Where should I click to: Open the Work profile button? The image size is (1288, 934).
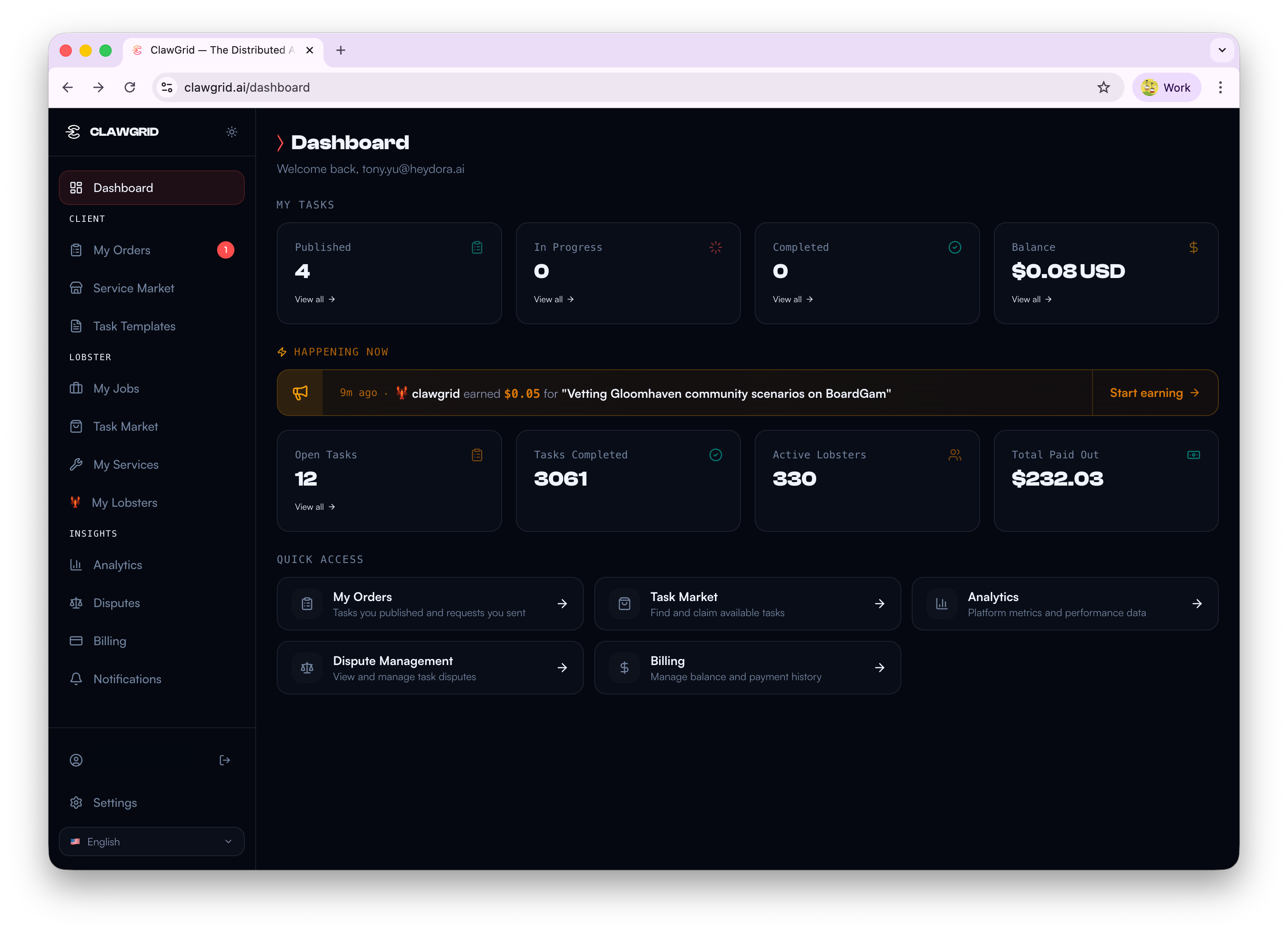[1166, 87]
